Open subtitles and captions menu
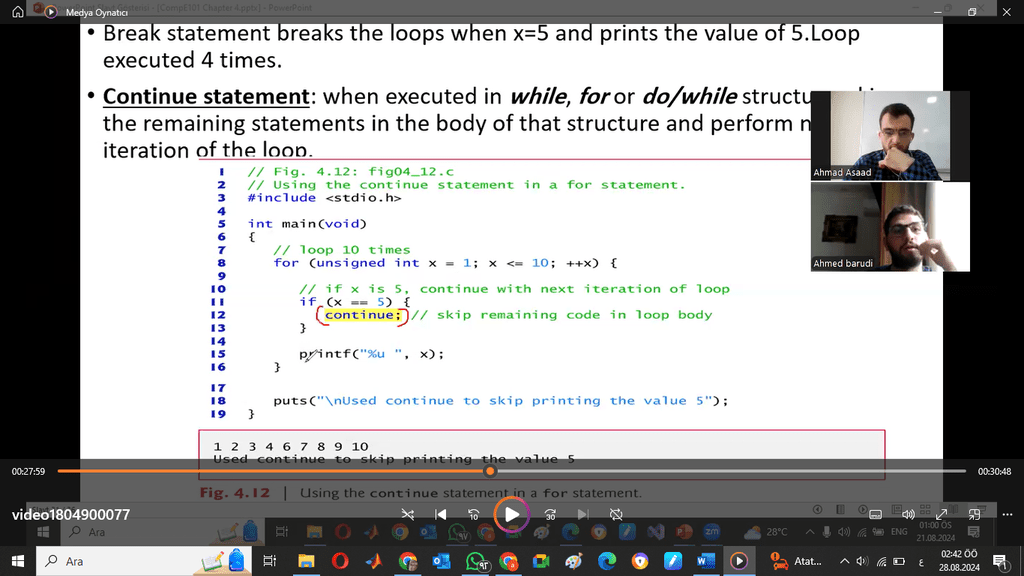 pyautogui.click(x=875, y=515)
